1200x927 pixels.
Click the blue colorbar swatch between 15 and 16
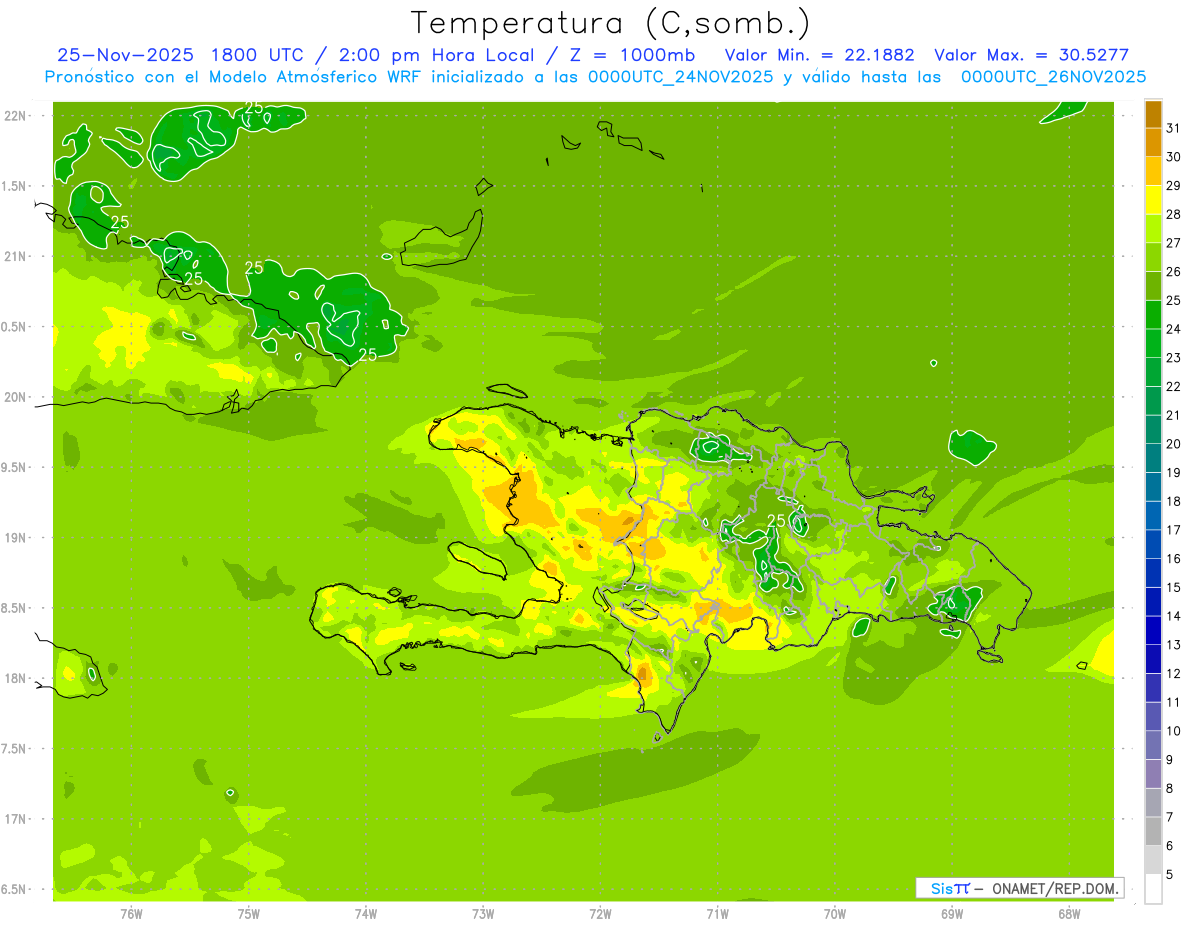(x=1153, y=573)
